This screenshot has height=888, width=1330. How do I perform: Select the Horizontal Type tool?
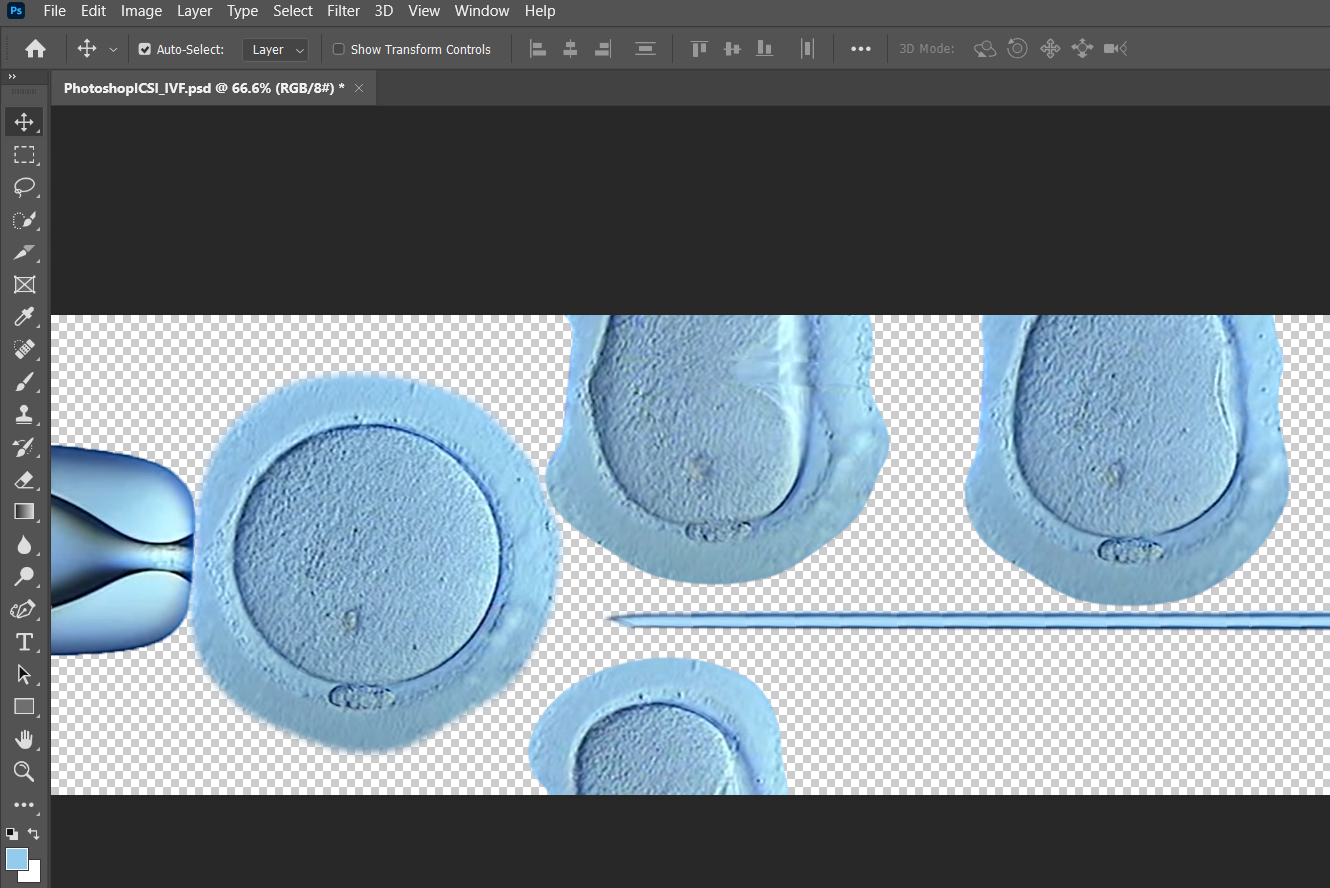pos(24,642)
